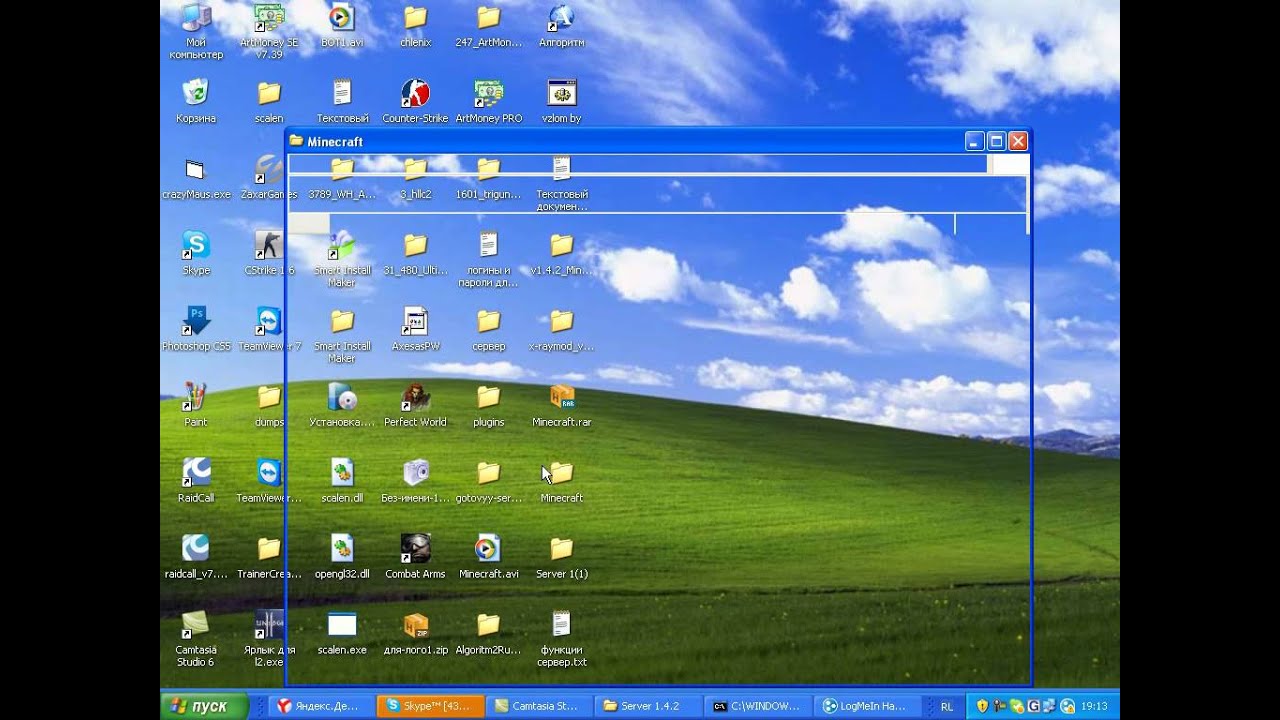The width and height of the screenshot is (1280, 720).
Task: Launch the Combat Arms shortcut
Action: click(415, 557)
